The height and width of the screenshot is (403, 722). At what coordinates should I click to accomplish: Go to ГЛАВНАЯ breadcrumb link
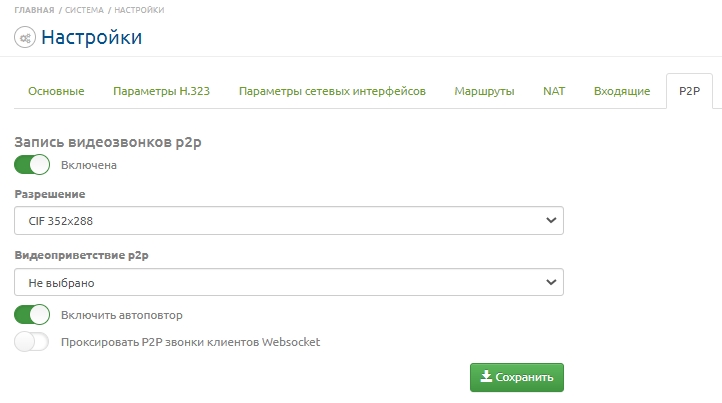coord(34,10)
